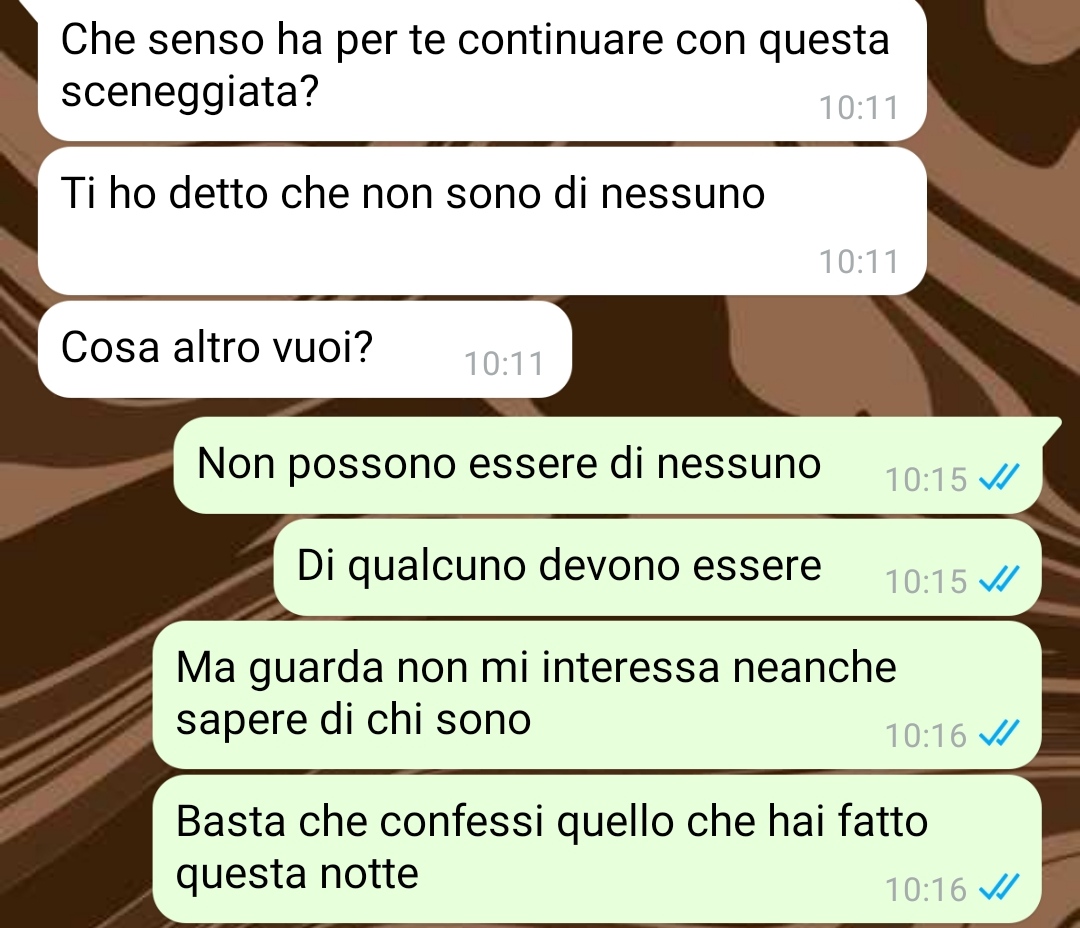Tap the 10:15 time on 'Non possono essere' bubble
This screenshot has height=928, width=1080.
point(926,480)
